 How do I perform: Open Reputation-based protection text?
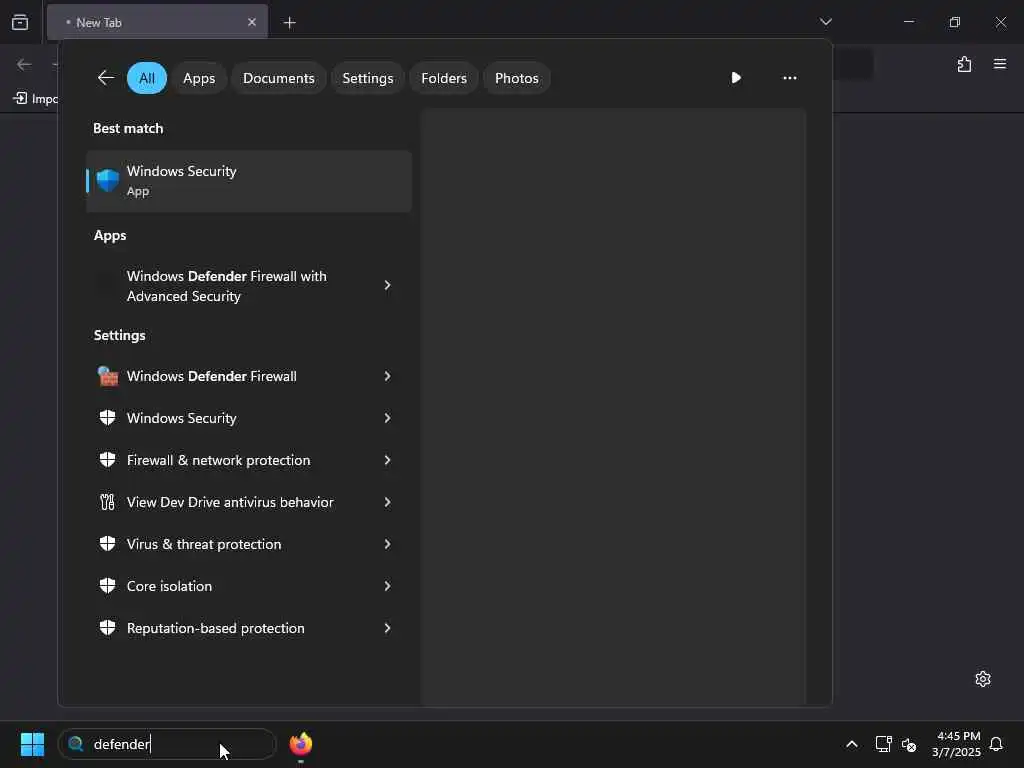(216, 628)
